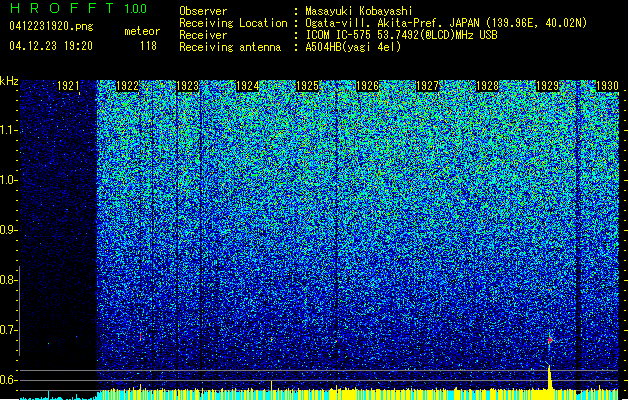Click the cyan signal level bar under 1921
This screenshot has height=400, width=629.
(x=58, y=397)
